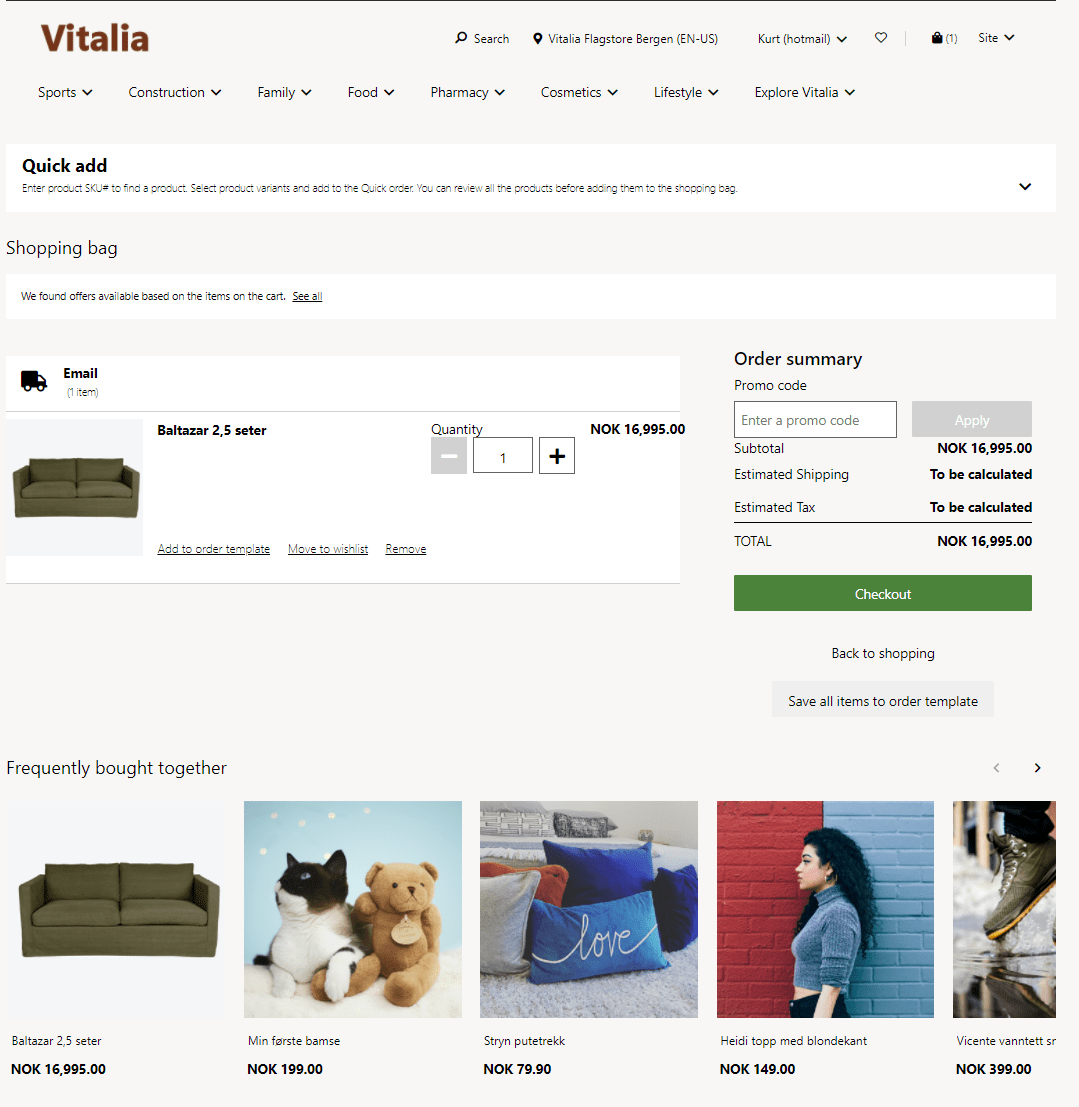
Task: Decrease quantity with the minus button
Action: (x=448, y=455)
